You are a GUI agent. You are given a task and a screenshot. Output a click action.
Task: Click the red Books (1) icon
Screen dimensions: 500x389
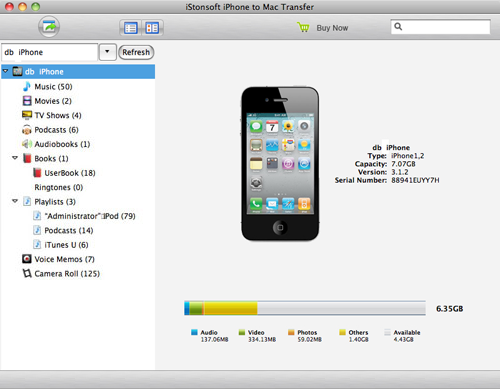[27, 158]
